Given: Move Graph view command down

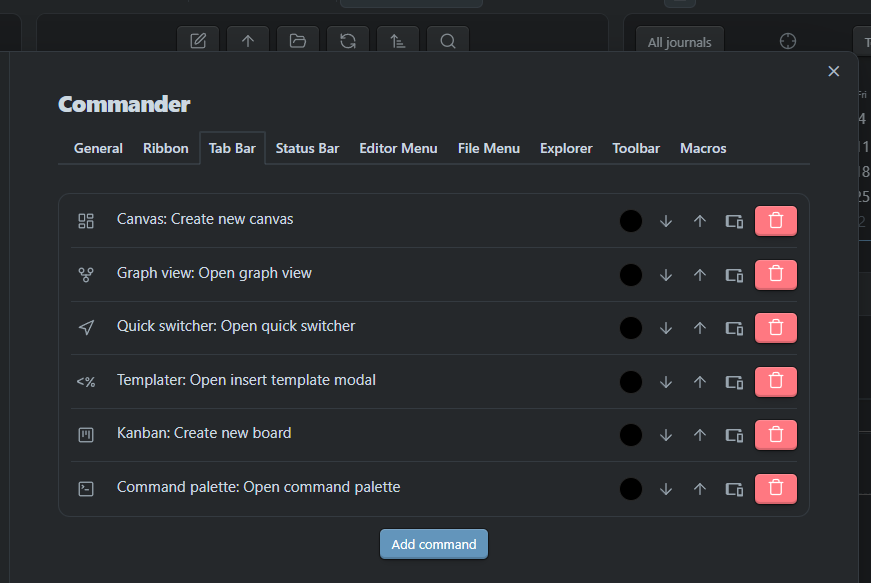Looking at the screenshot, I should click(x=666, y=274).
